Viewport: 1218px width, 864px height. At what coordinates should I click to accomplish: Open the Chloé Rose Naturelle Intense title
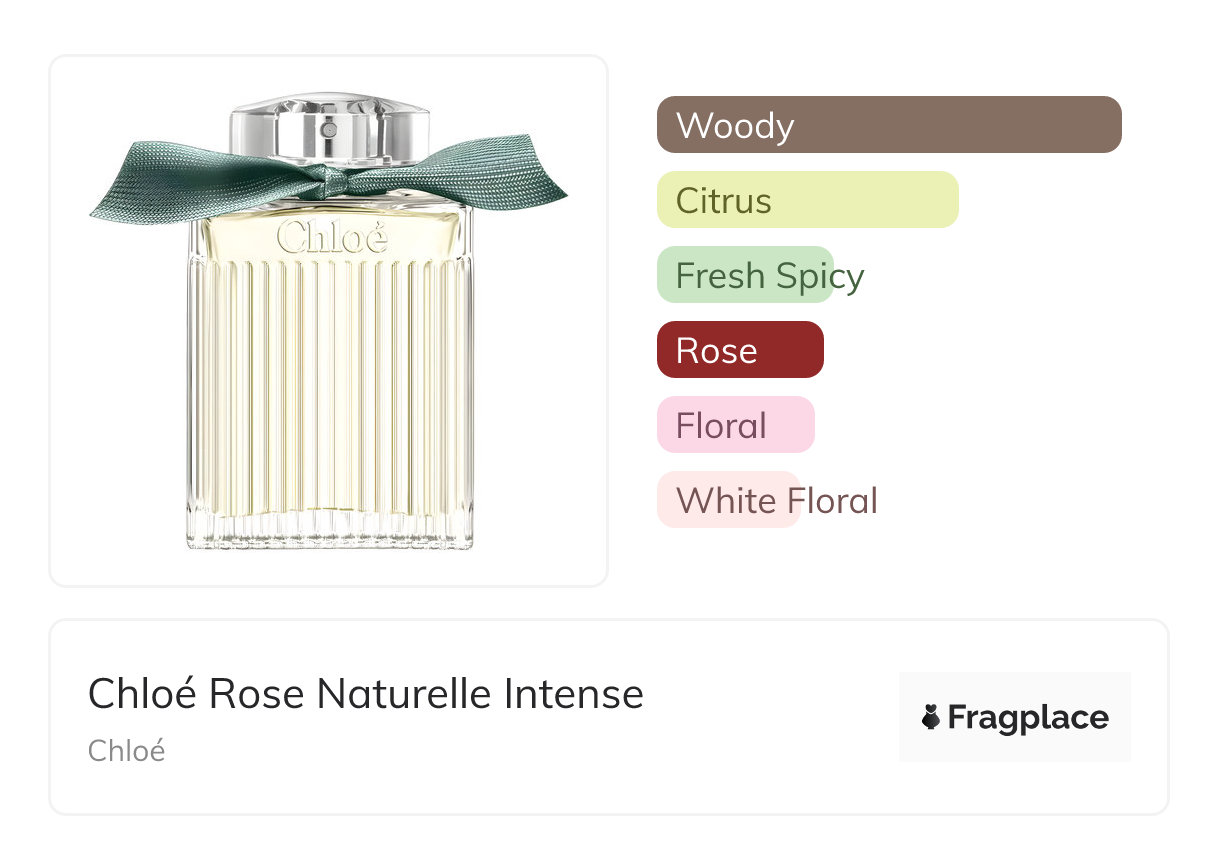pyautogui.click(x=365, y=694)
